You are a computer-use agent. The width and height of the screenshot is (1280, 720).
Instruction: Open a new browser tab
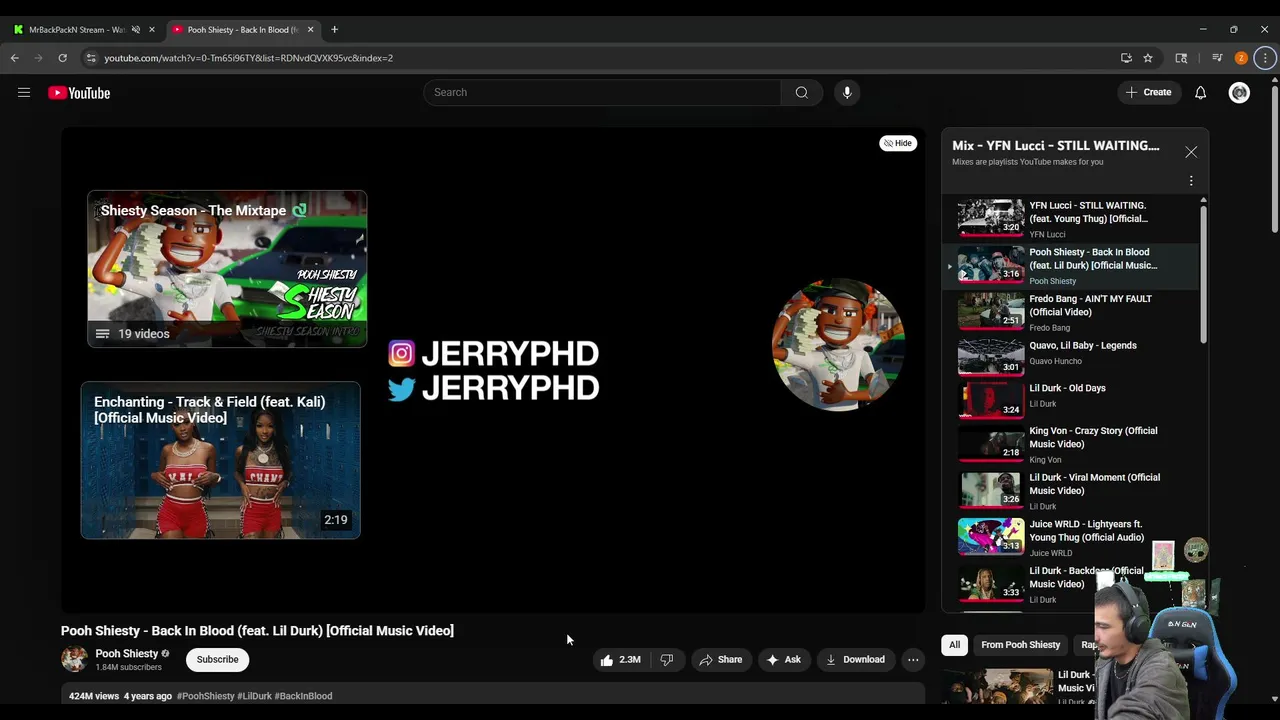tap(334, 30)
